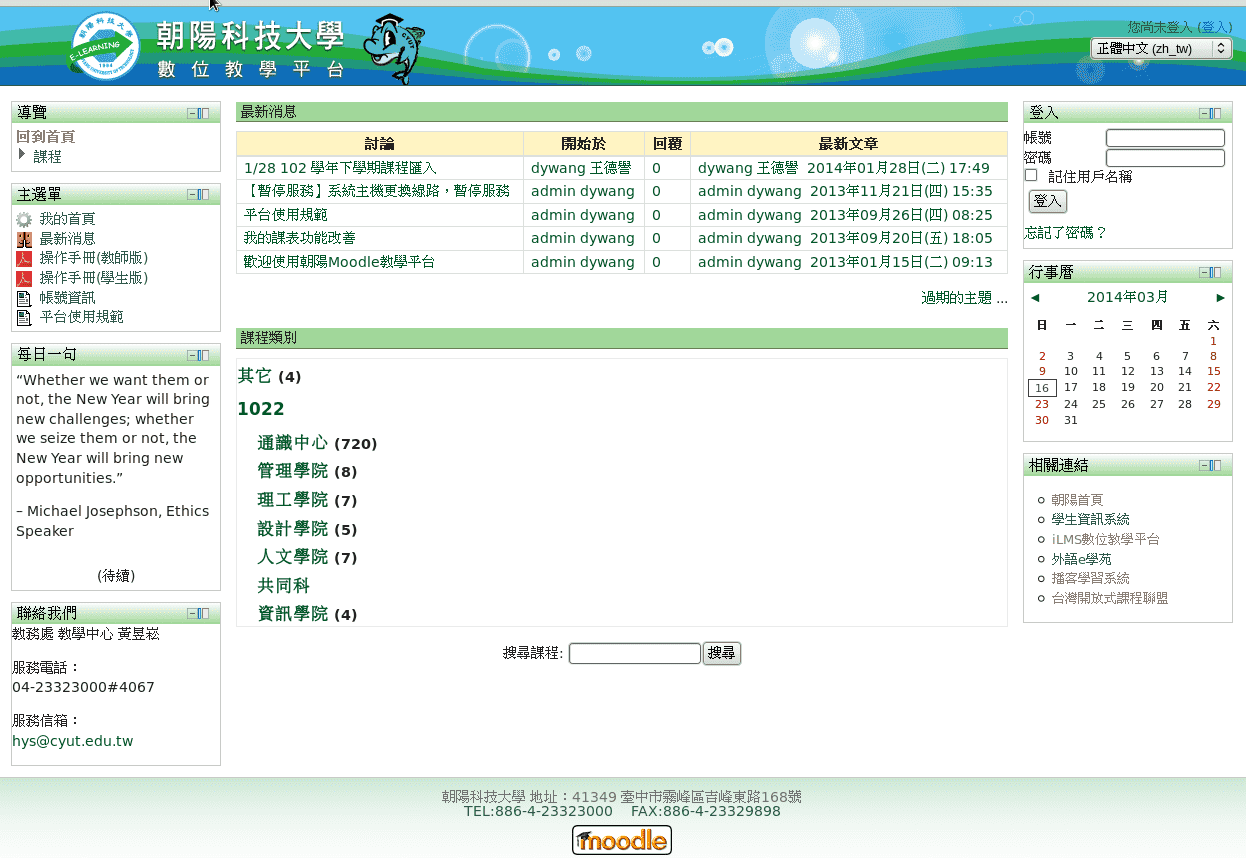Hide the 每日一句 block via its minus icon
The width and height of the screenshot is (1246, 864).
(x=192, y=355)
